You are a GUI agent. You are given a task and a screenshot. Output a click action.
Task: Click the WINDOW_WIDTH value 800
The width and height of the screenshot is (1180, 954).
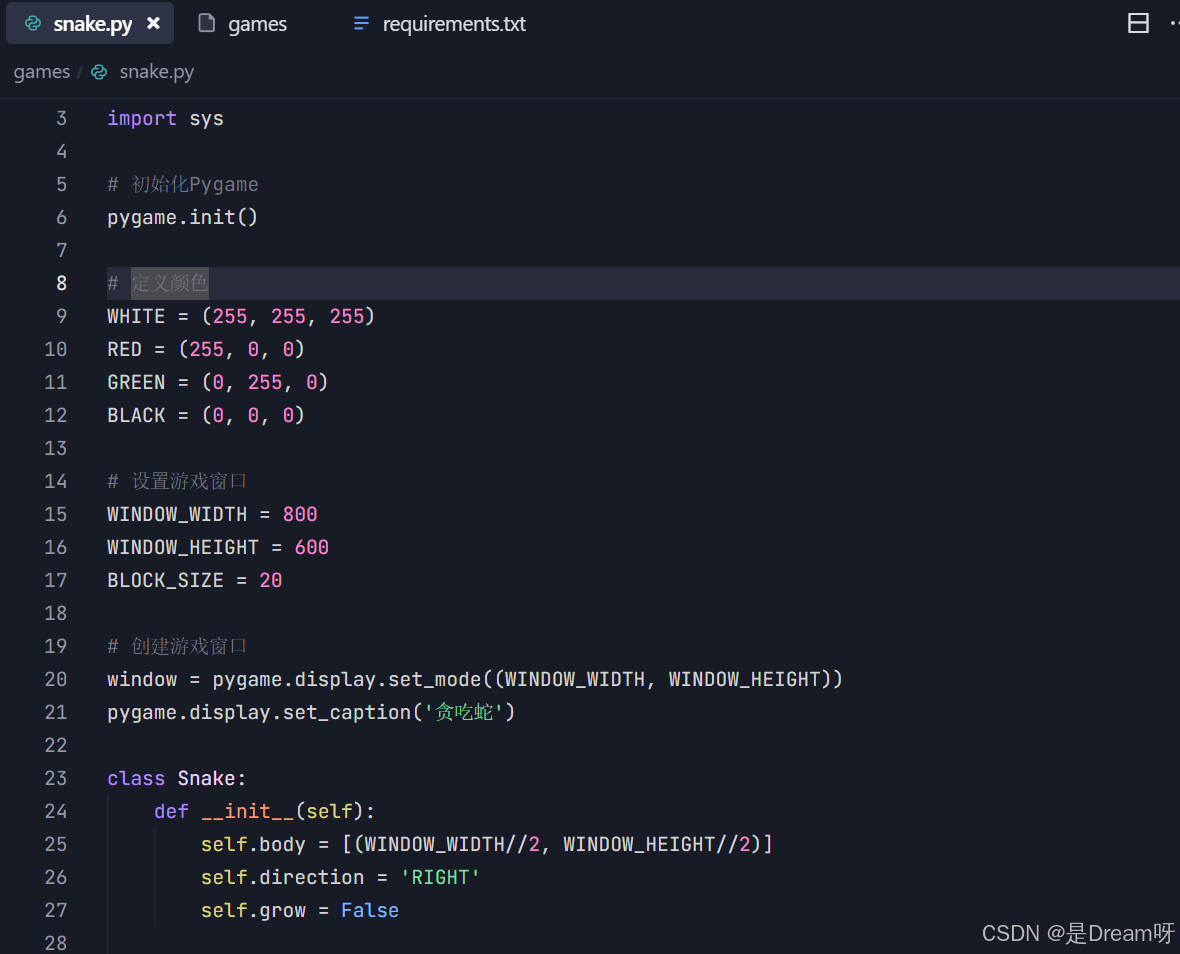point(300,514)
